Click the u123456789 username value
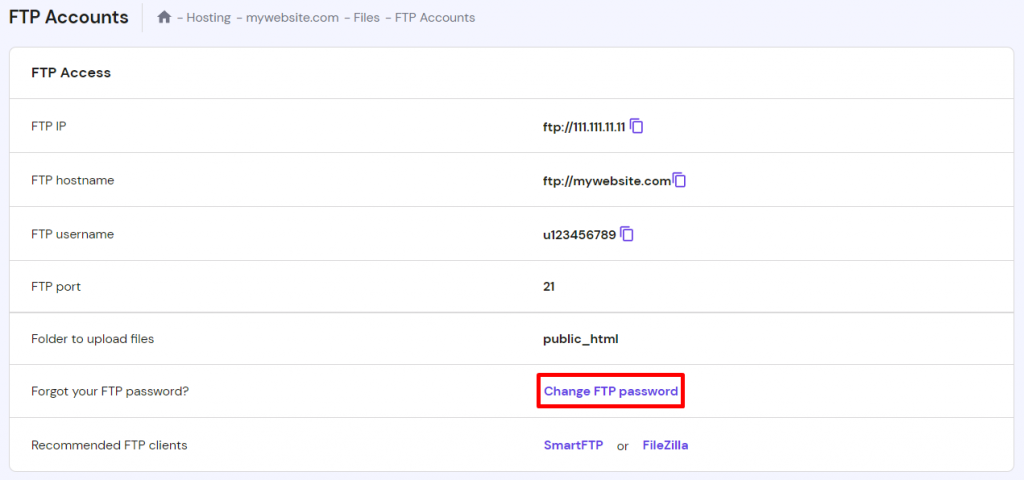This screenshot has width=1024, height=480. coord(579,235)
